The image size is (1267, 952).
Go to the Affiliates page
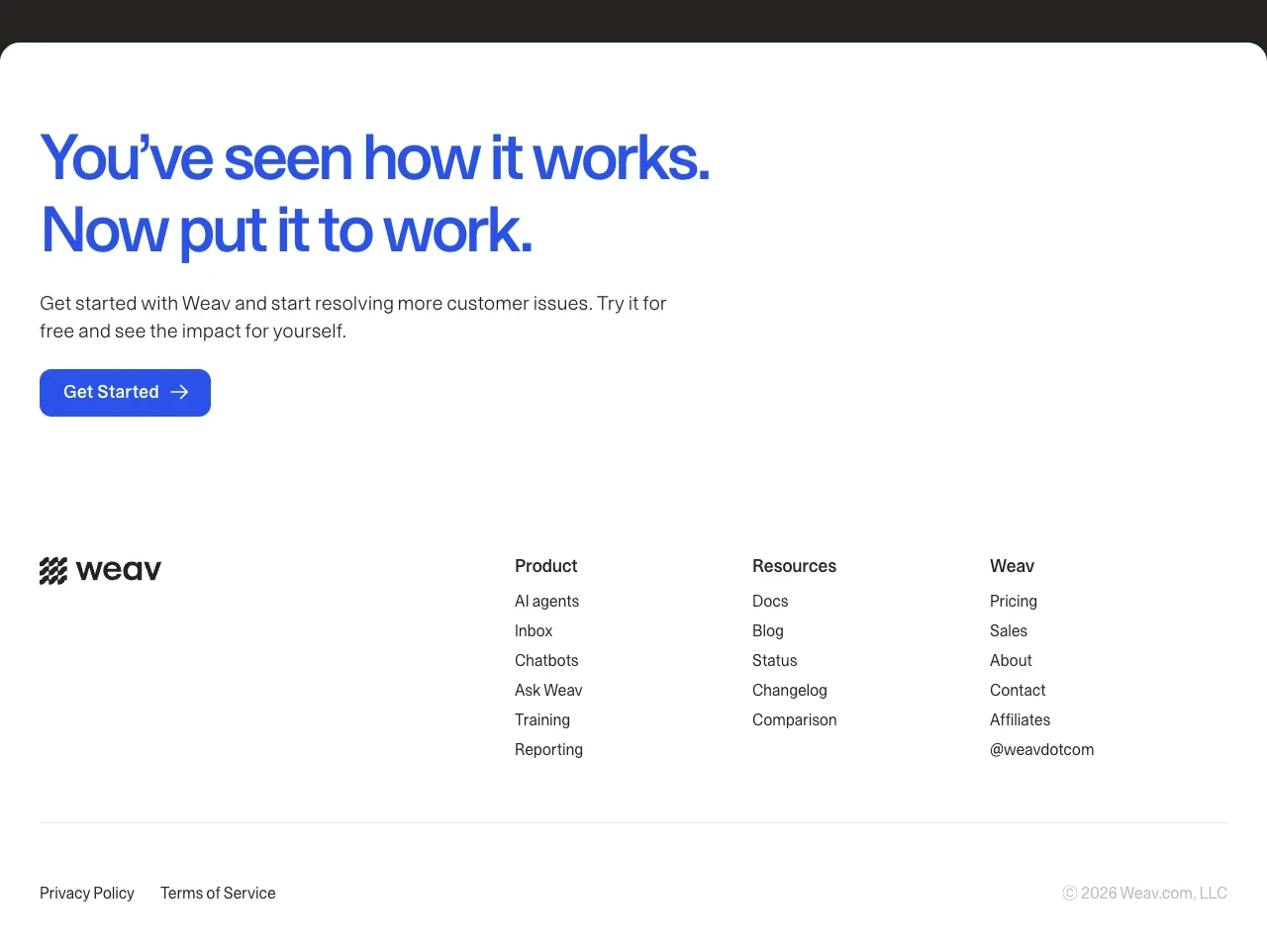(1020, 719)
